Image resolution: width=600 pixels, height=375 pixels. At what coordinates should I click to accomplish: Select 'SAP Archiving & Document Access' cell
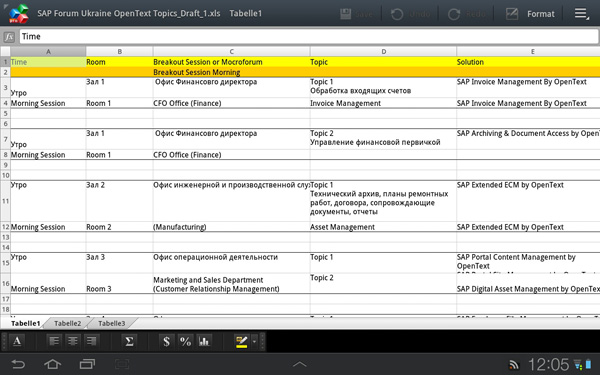coord(528,139)
